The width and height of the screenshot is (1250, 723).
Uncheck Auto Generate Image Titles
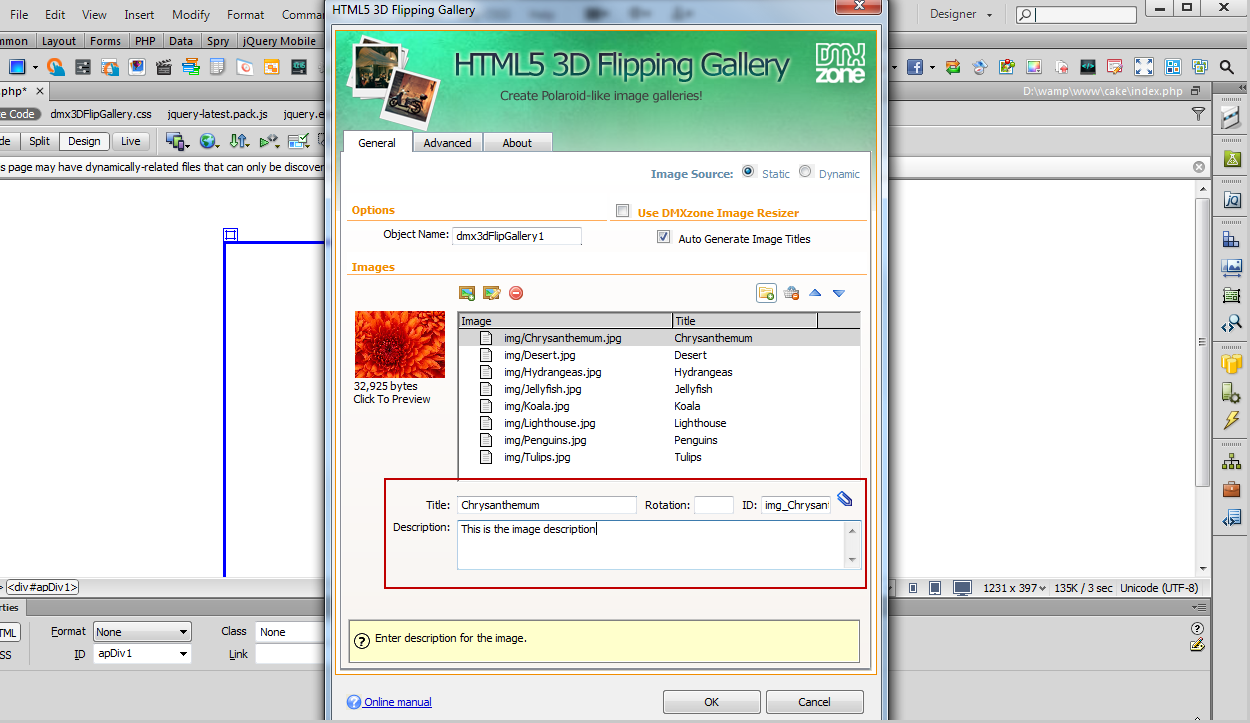click(x=663, y=238)
